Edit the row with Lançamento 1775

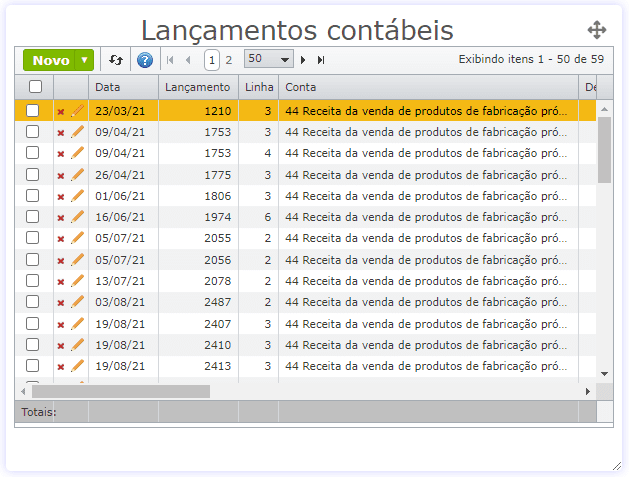pos(77,175)
